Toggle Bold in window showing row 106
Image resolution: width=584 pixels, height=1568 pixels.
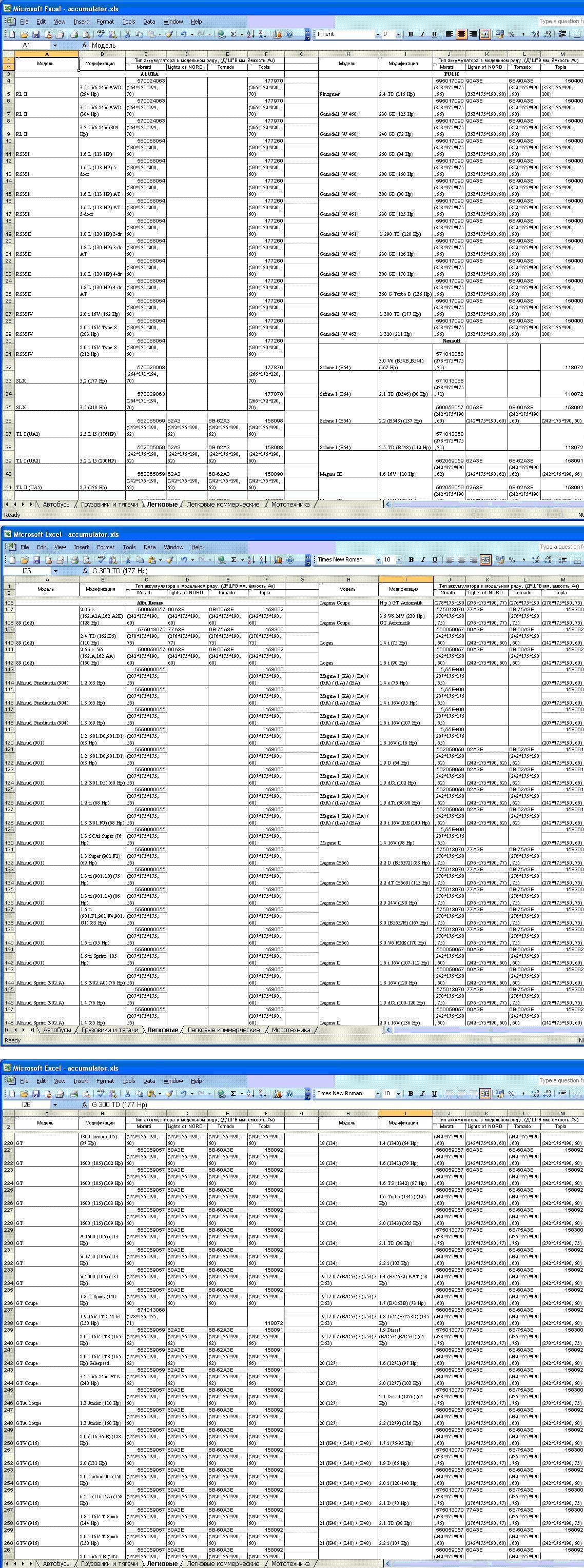411,559
